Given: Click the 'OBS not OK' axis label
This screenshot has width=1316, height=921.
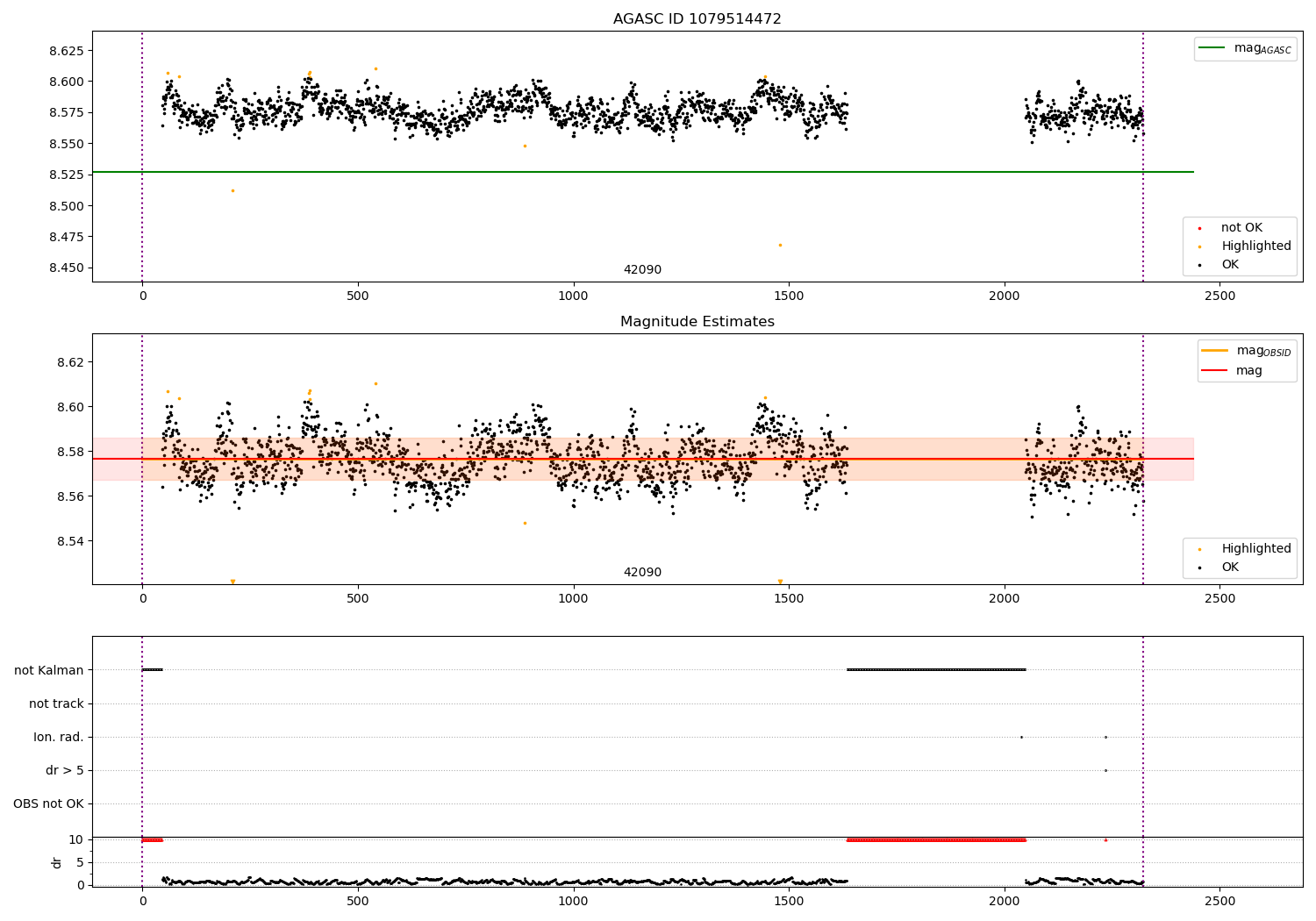Looking at the screenshot, I should tap(48, 803).
